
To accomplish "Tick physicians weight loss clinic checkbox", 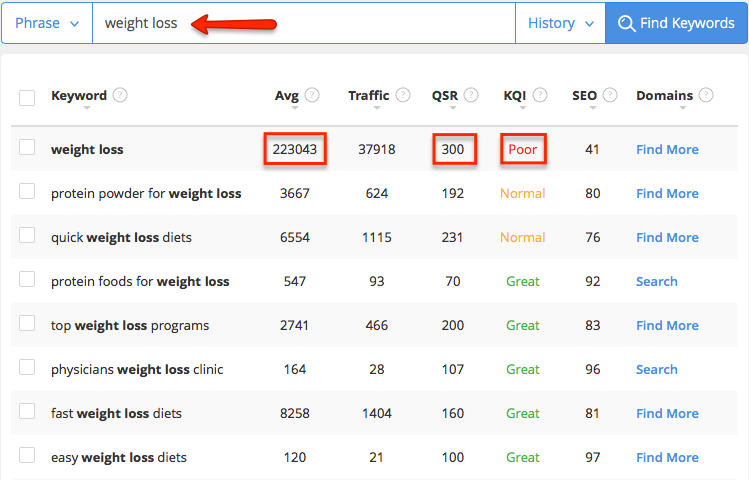I will point(27,367).
